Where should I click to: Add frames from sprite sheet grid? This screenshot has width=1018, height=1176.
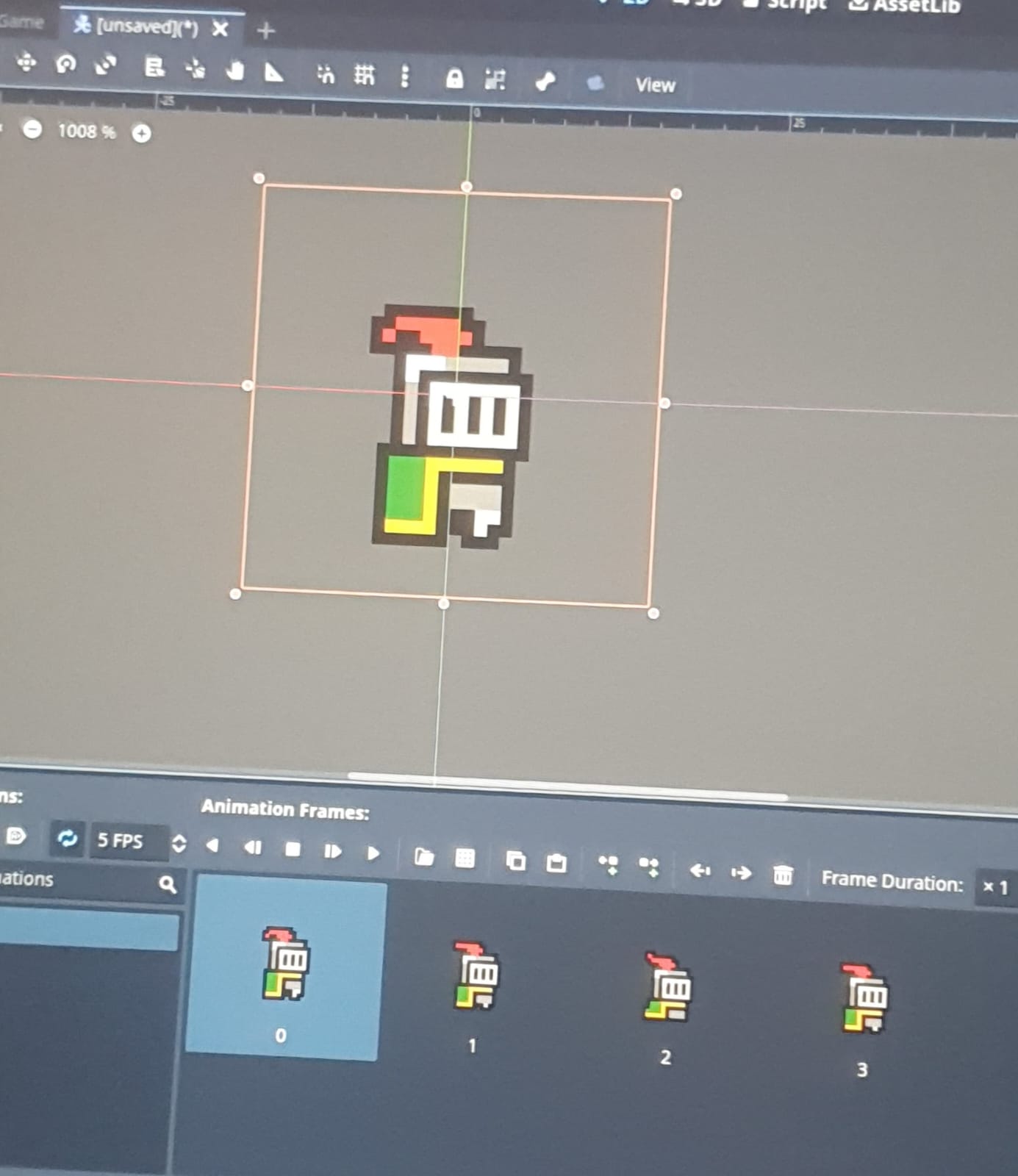click(x=465, y=858)
